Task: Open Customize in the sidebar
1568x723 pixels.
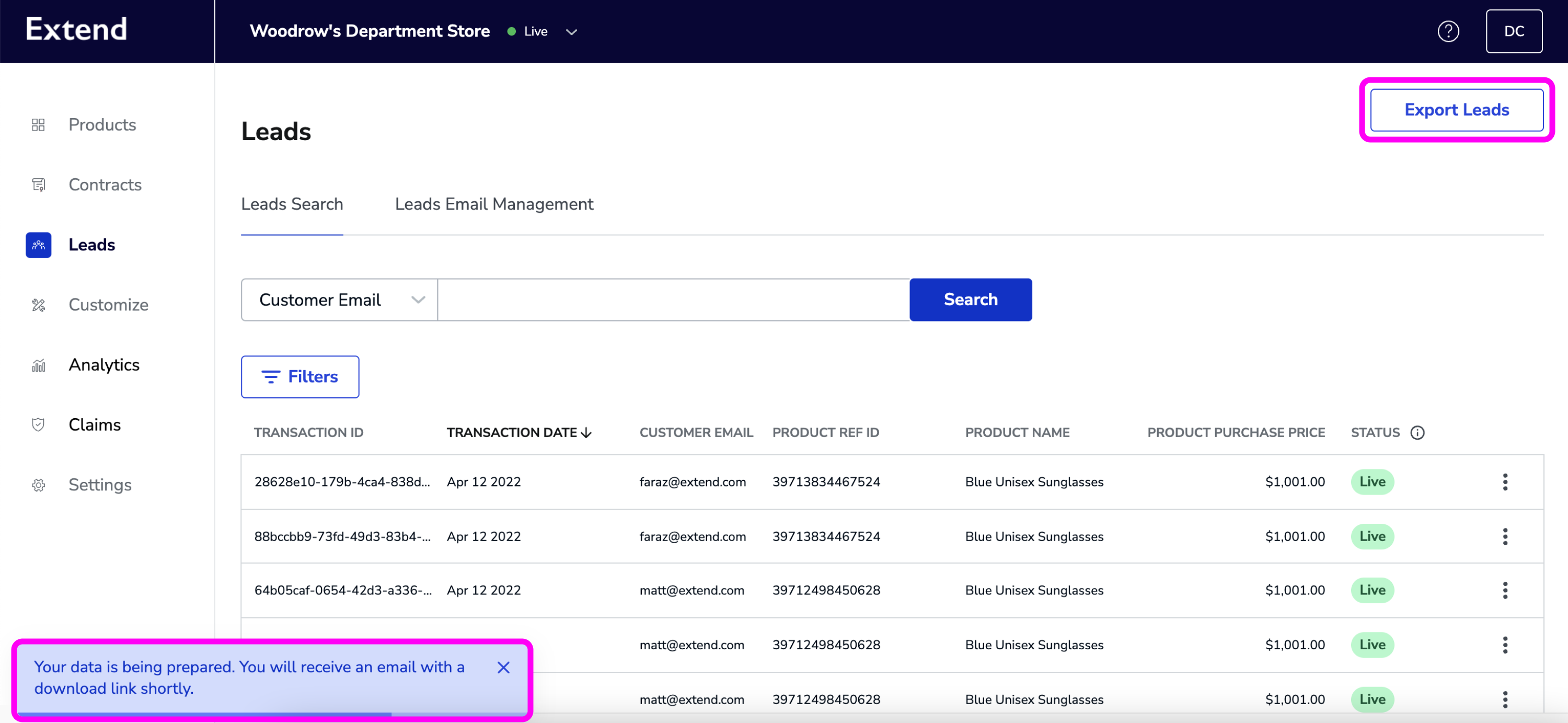Action: pyautogui.click(x=108, y=305)
